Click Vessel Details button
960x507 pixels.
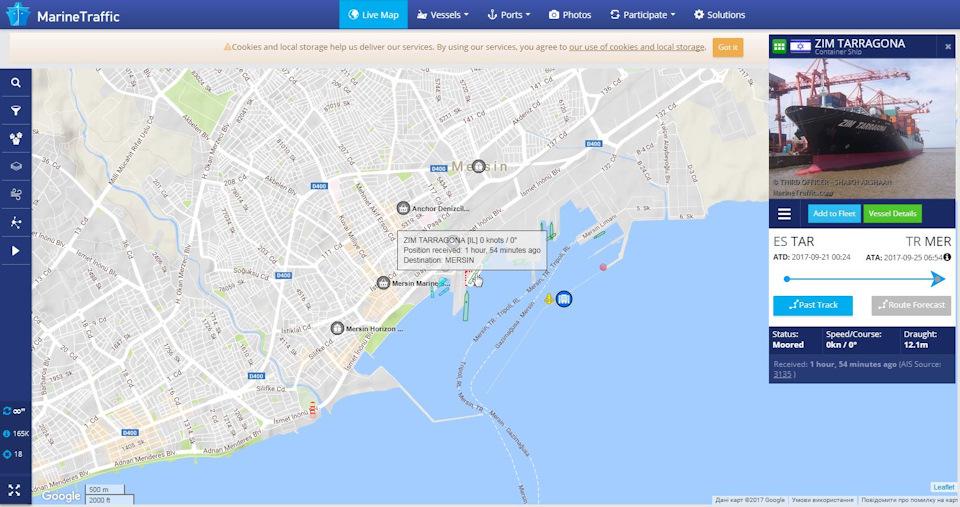(892, 214)
